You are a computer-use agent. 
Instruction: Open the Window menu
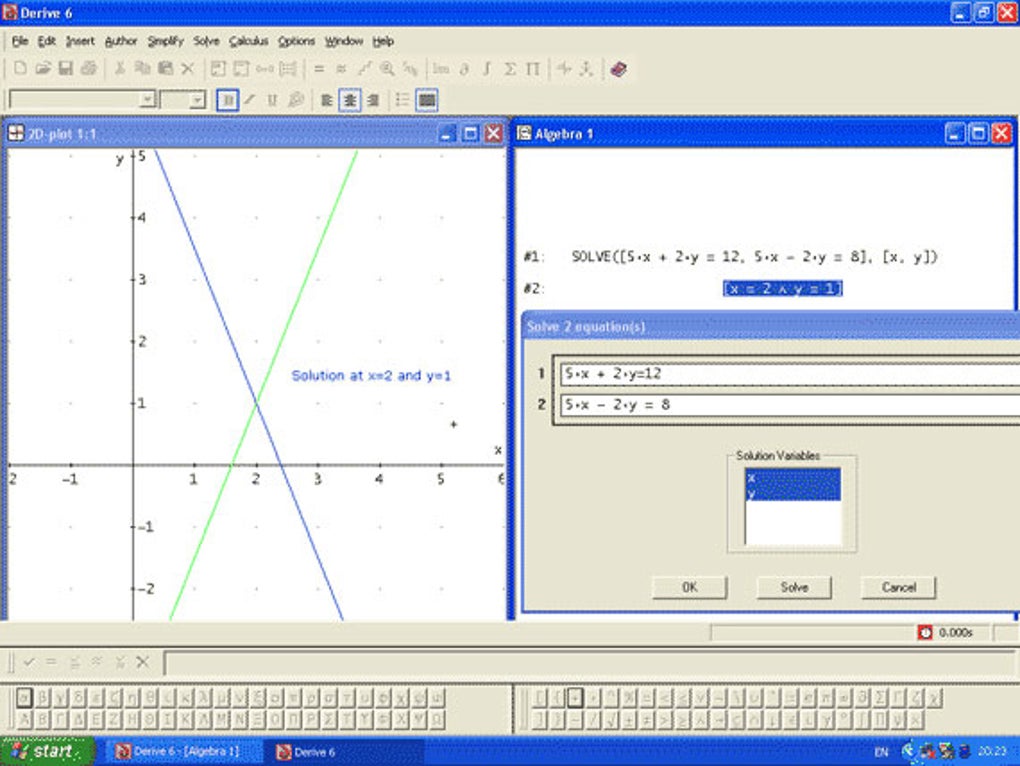(x=343, y=41)
